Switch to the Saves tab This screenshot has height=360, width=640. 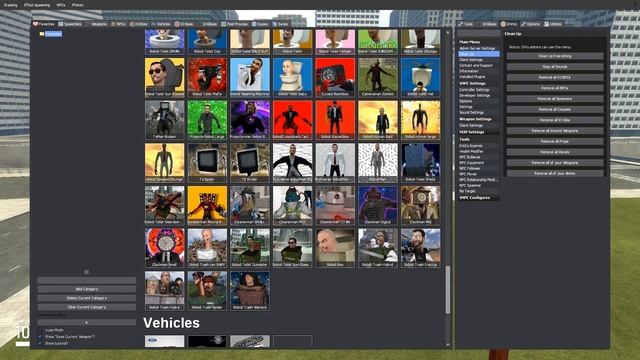point(280,24)
